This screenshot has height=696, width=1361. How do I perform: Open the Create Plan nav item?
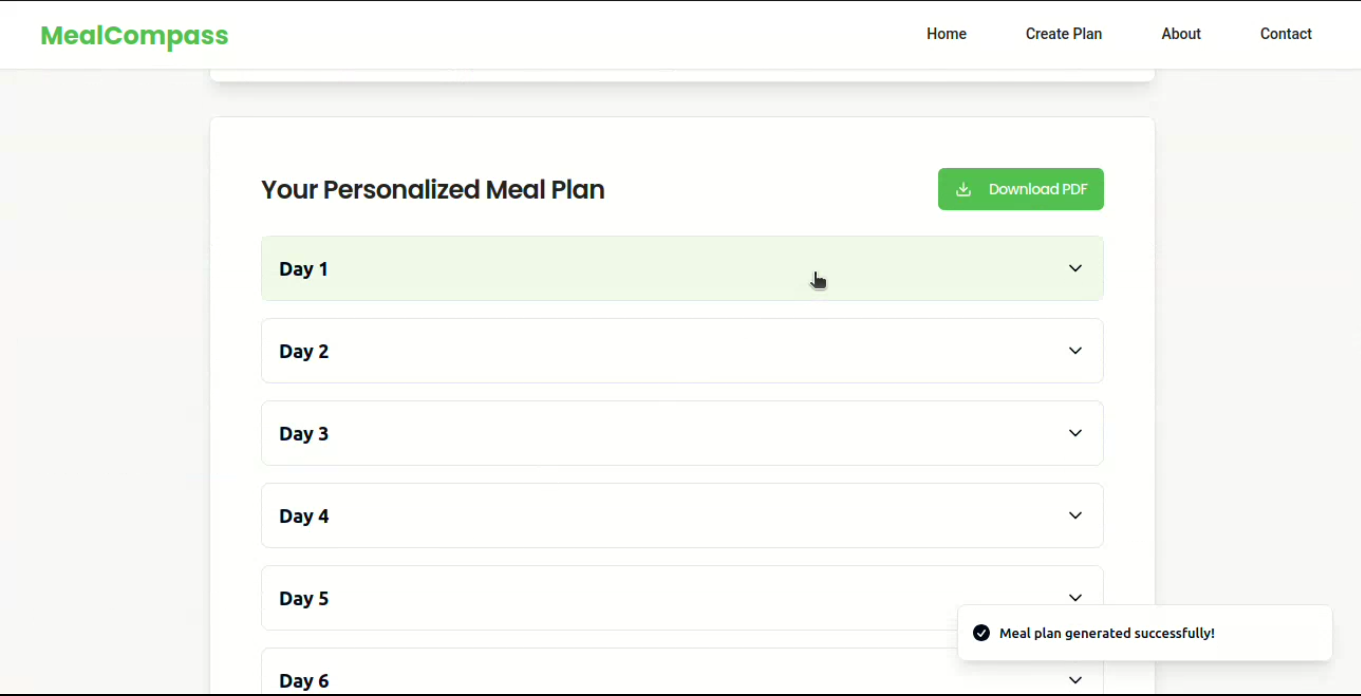(x=1063, y=34)
